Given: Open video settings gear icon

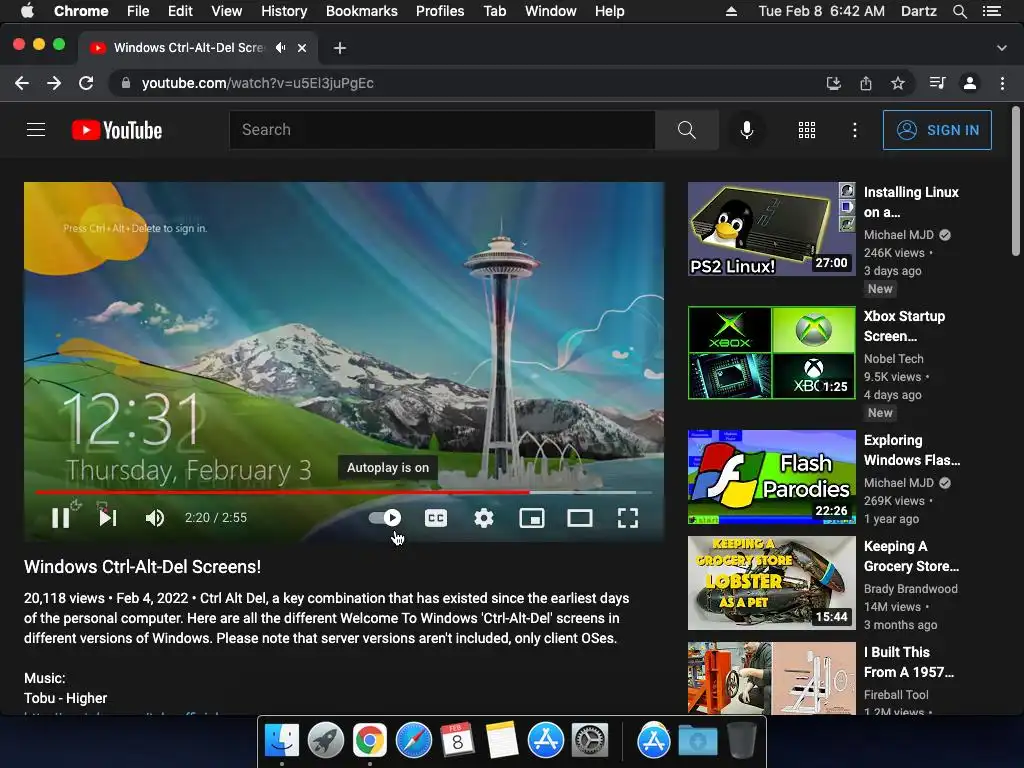Looking at the screenshot, I should [484, 518].
